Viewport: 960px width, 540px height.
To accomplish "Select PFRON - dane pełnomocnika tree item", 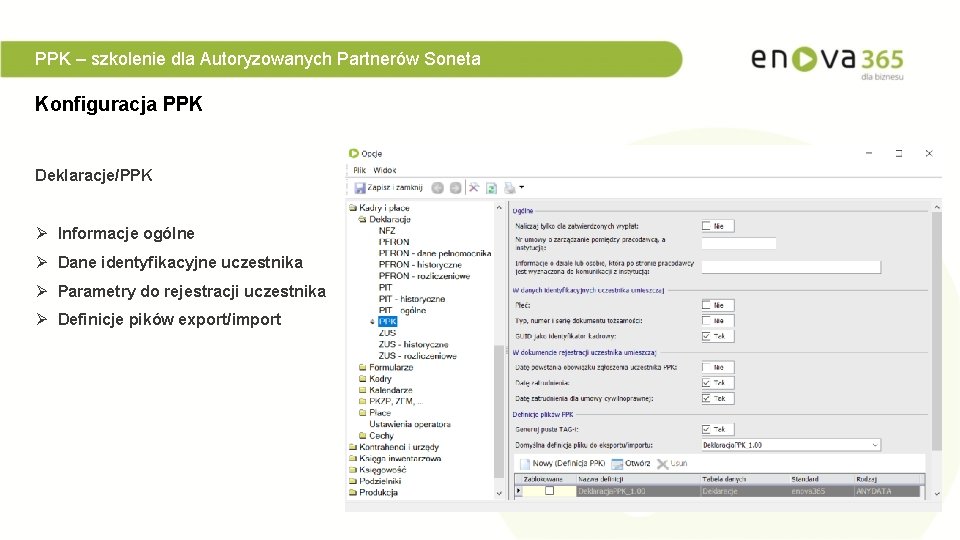I will pyautogui.click(x=435, y=253).
